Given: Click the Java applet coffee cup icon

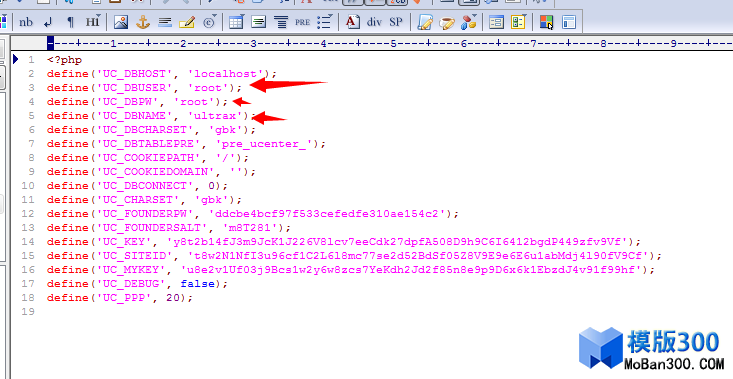Looking at the screenshot, I should pyautogui.click(x=447, y=22).
